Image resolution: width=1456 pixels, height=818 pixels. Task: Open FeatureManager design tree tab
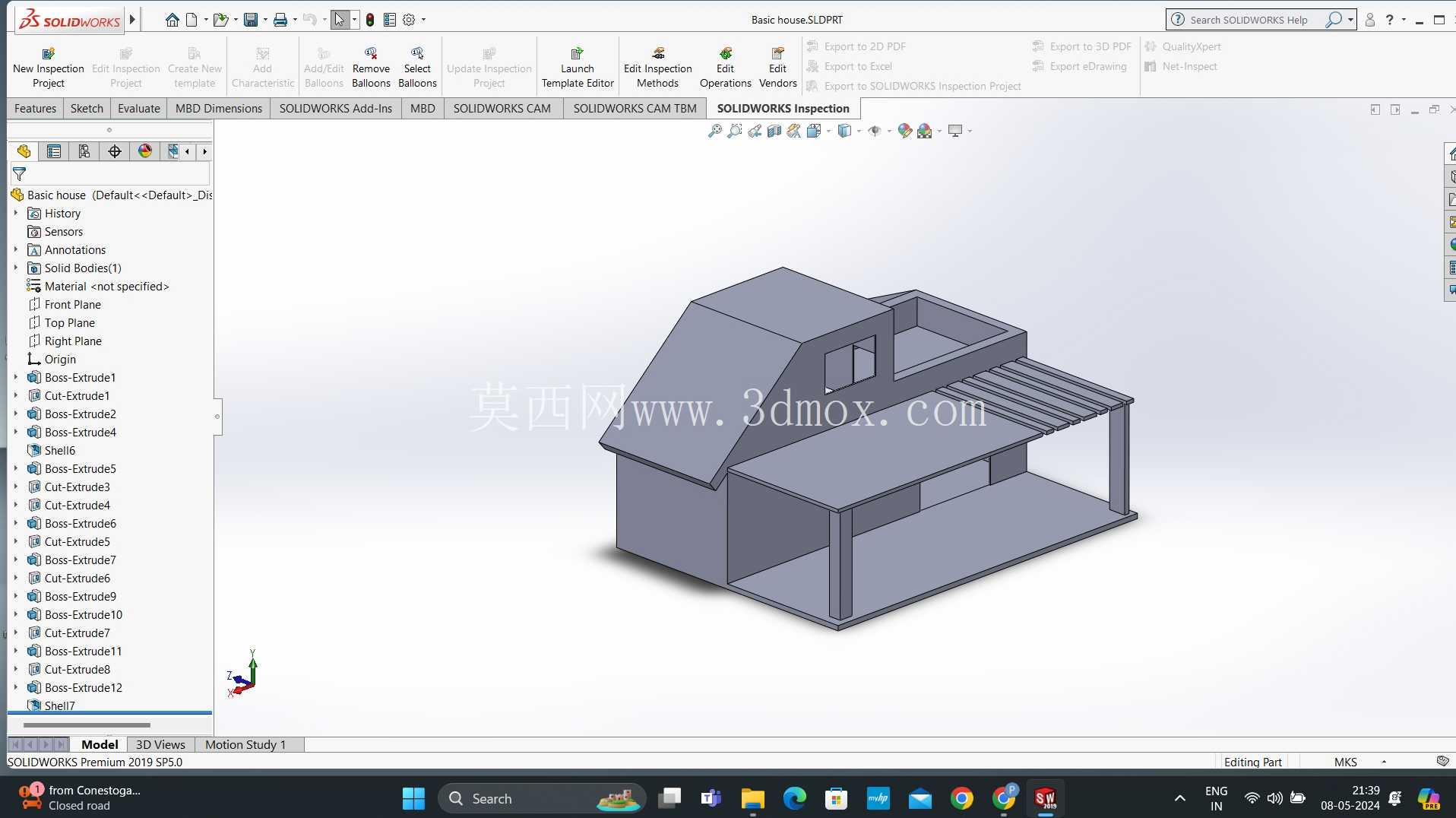pyautogui.click(x=24, y=151)
